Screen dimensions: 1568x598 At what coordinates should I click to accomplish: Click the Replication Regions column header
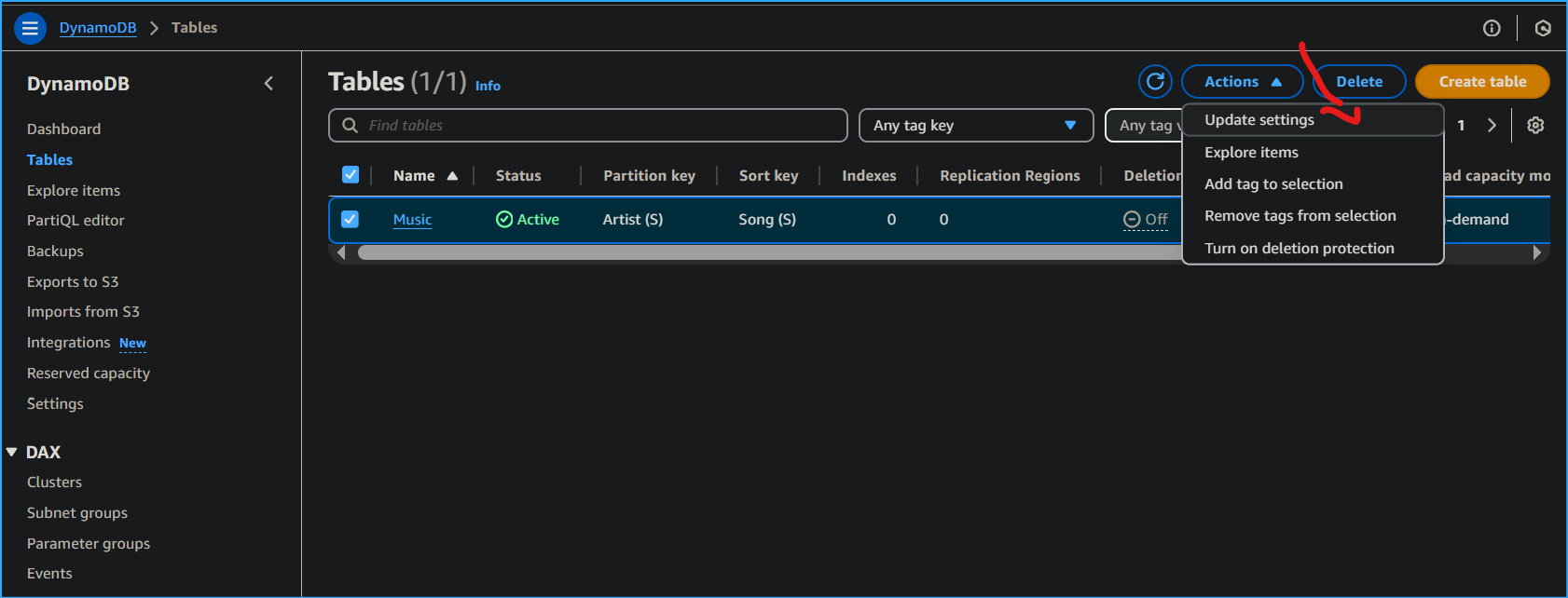click(1010, 175)
